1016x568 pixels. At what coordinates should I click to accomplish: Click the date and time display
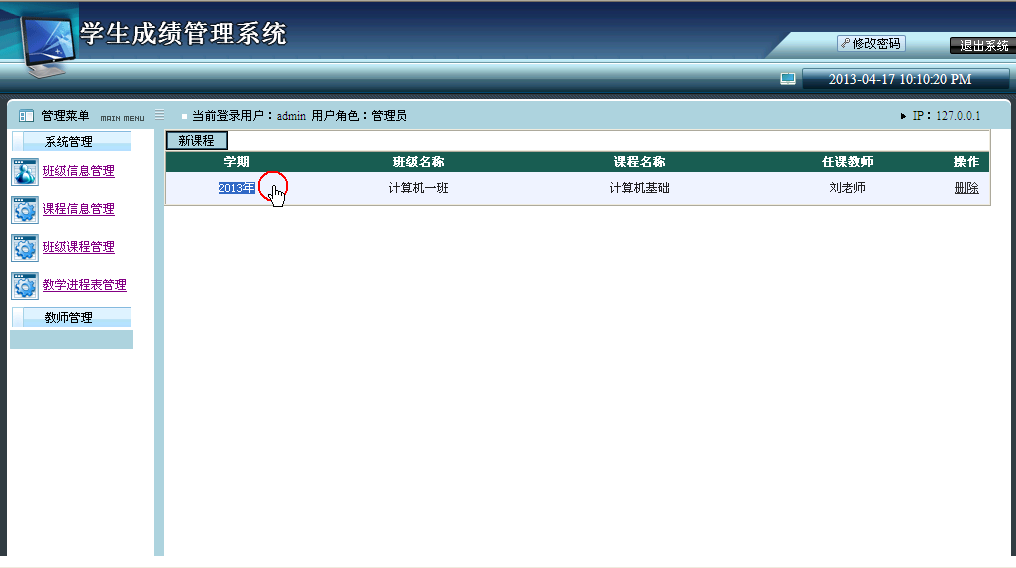(x=900, y=79)
